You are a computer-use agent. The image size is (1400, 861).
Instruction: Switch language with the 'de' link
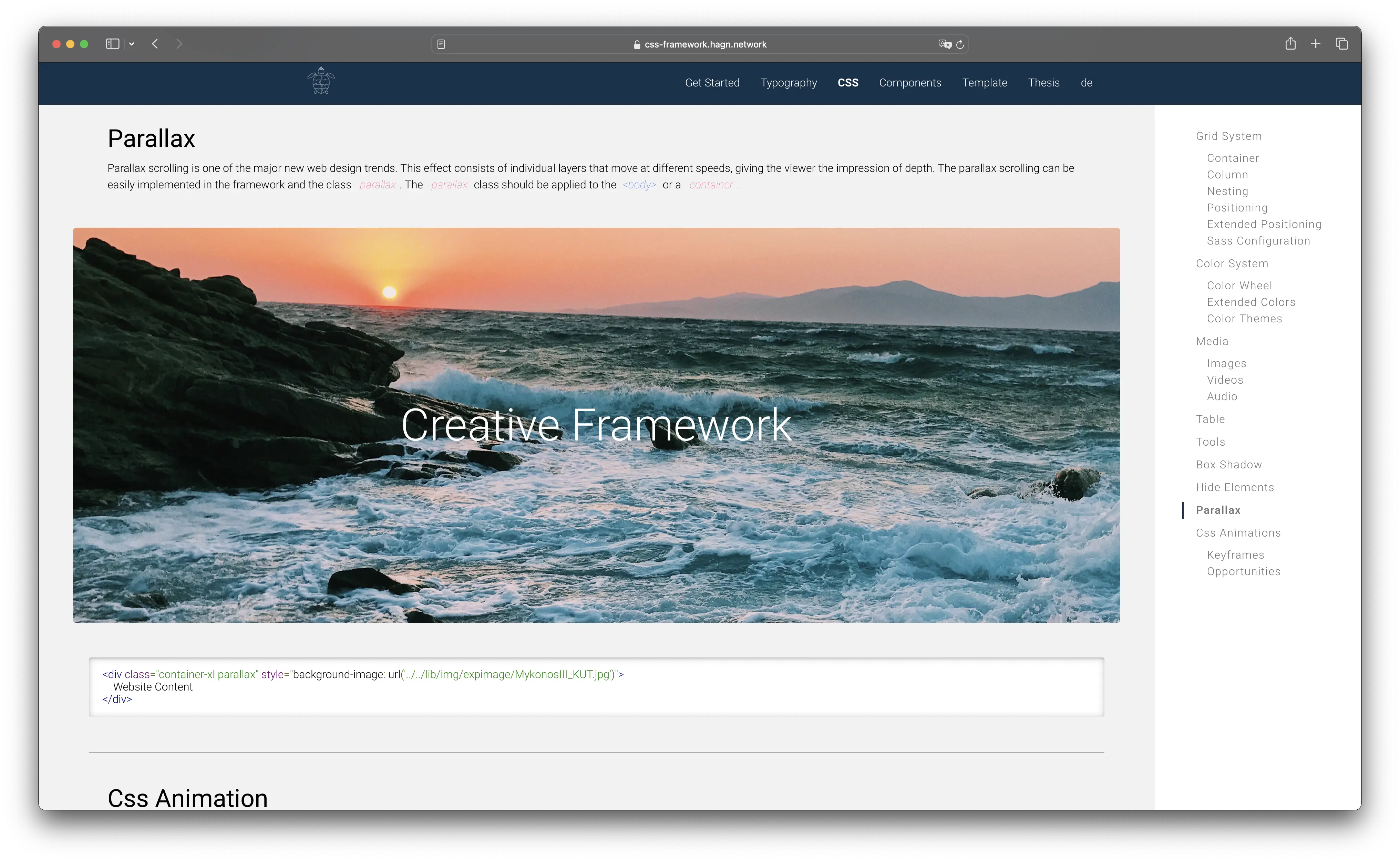tap(1086, 83)
